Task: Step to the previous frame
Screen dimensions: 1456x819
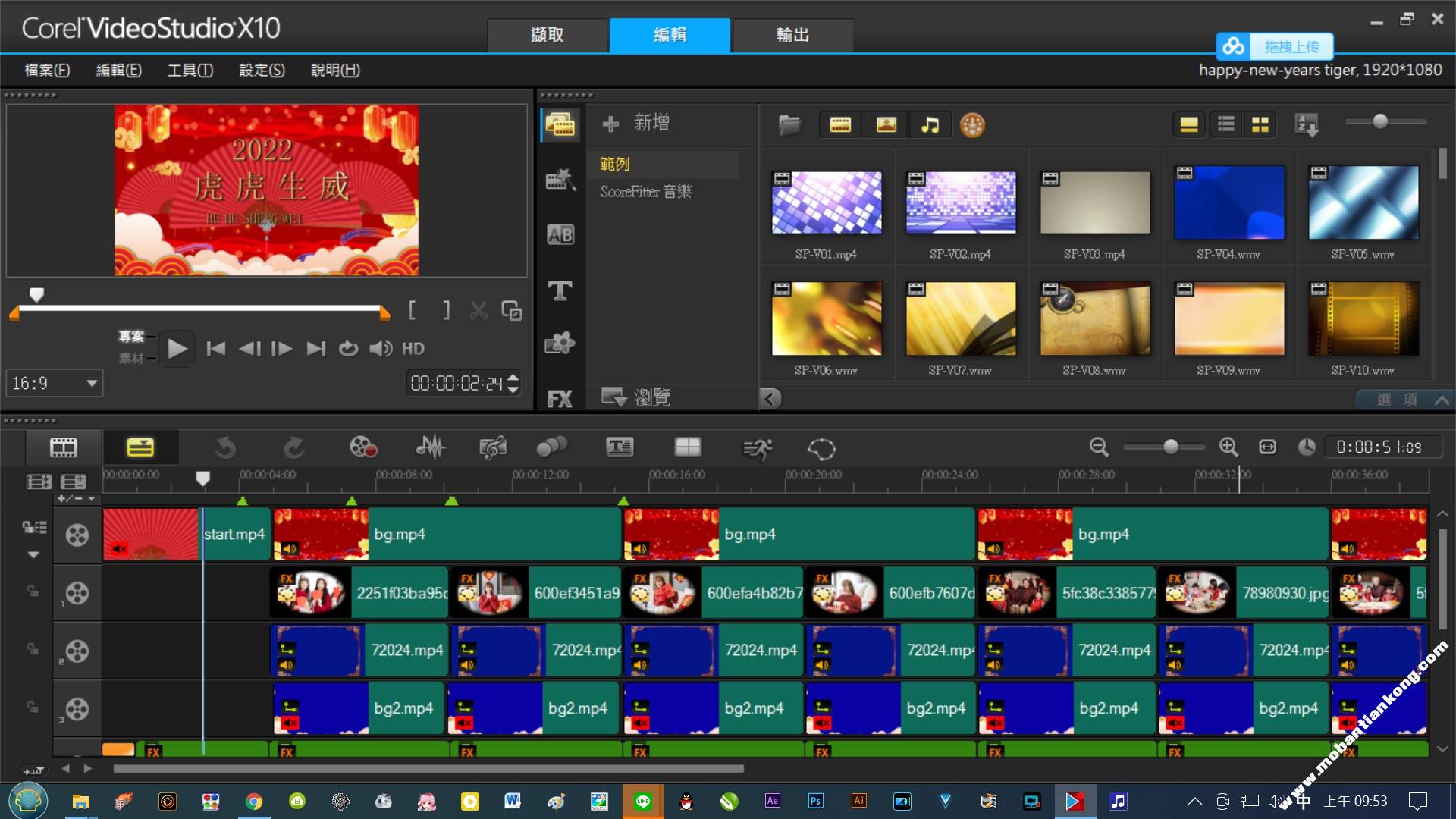Action: (249, 349)
